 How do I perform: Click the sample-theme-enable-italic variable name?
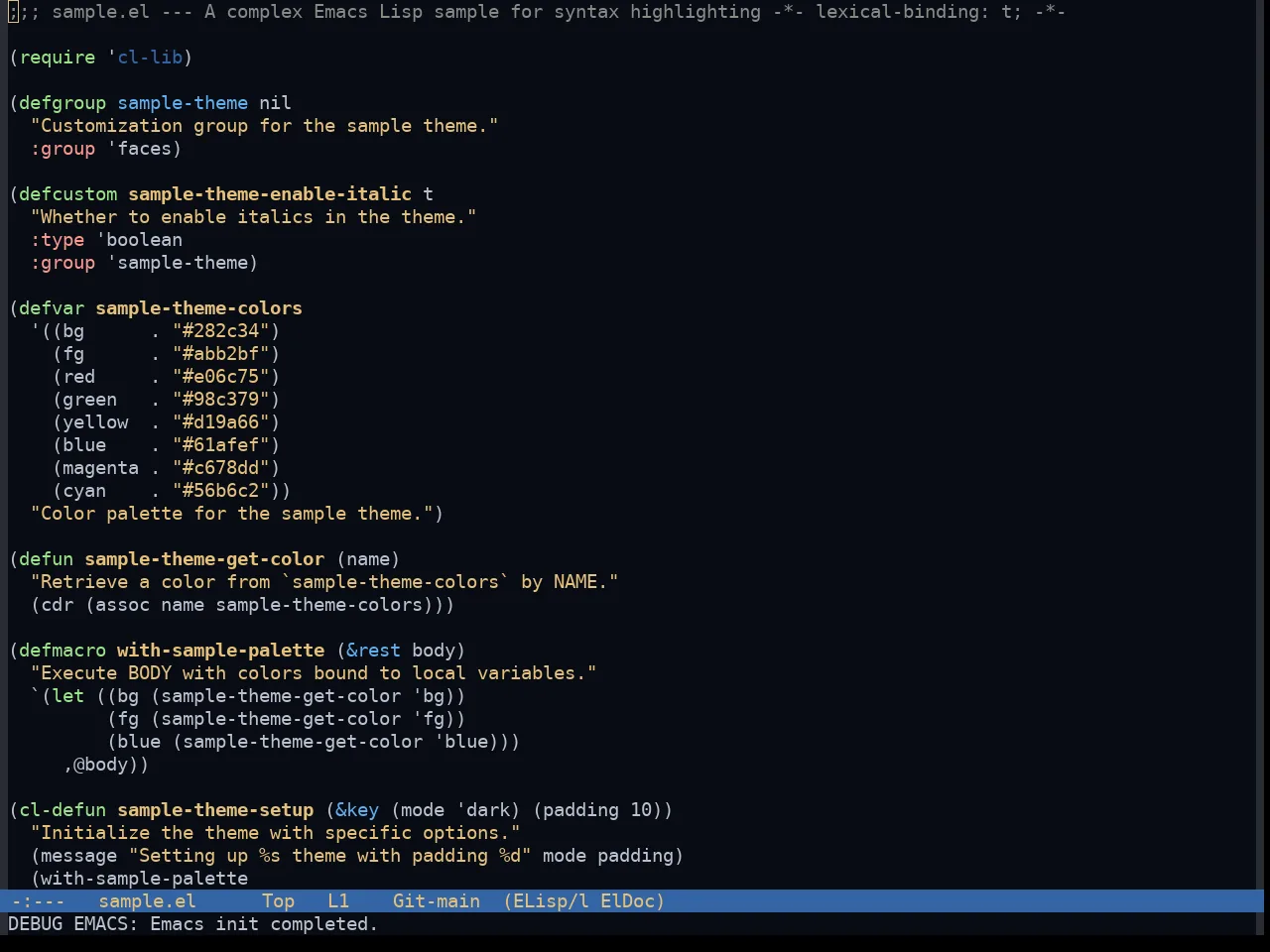click(270, 194)
